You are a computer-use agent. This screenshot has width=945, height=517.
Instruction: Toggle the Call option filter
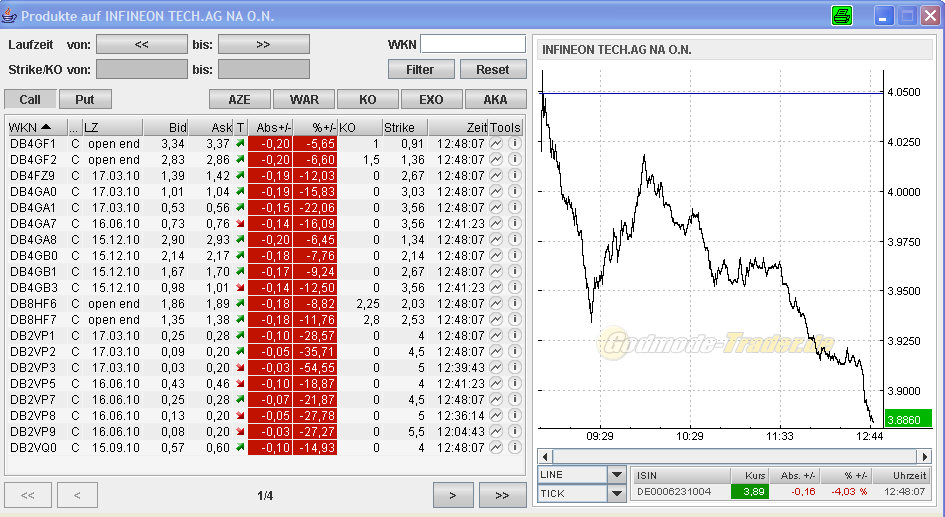[x=30, y=99]
